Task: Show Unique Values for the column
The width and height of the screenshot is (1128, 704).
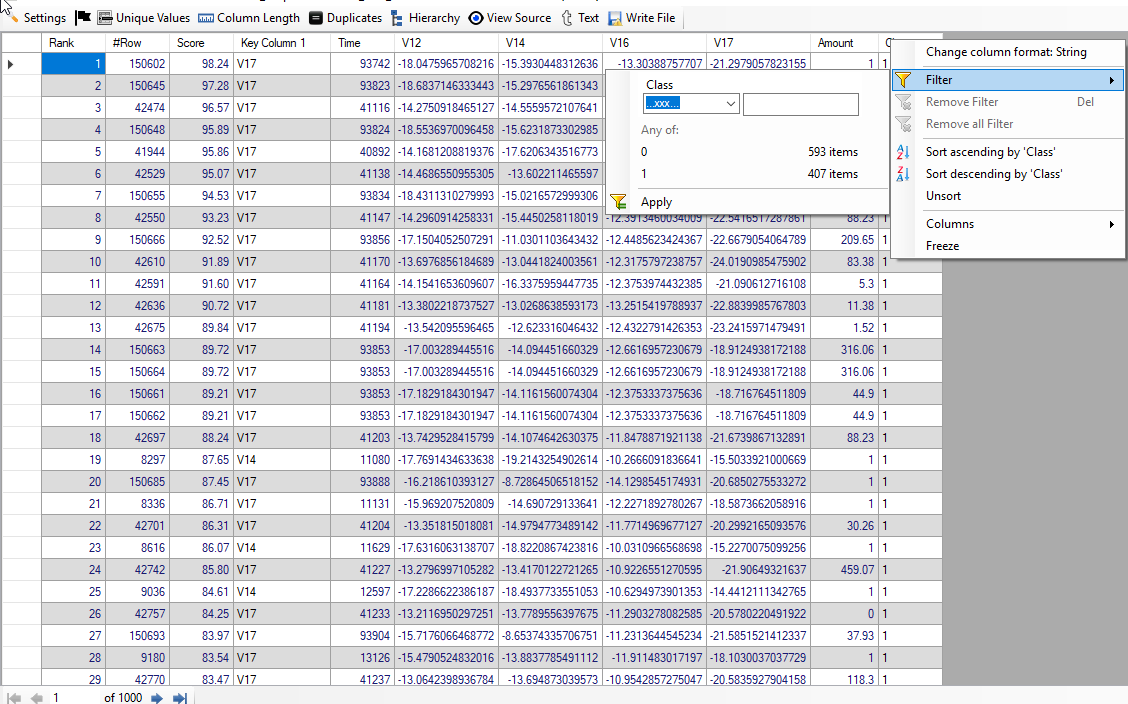Action: pos(142,18)
